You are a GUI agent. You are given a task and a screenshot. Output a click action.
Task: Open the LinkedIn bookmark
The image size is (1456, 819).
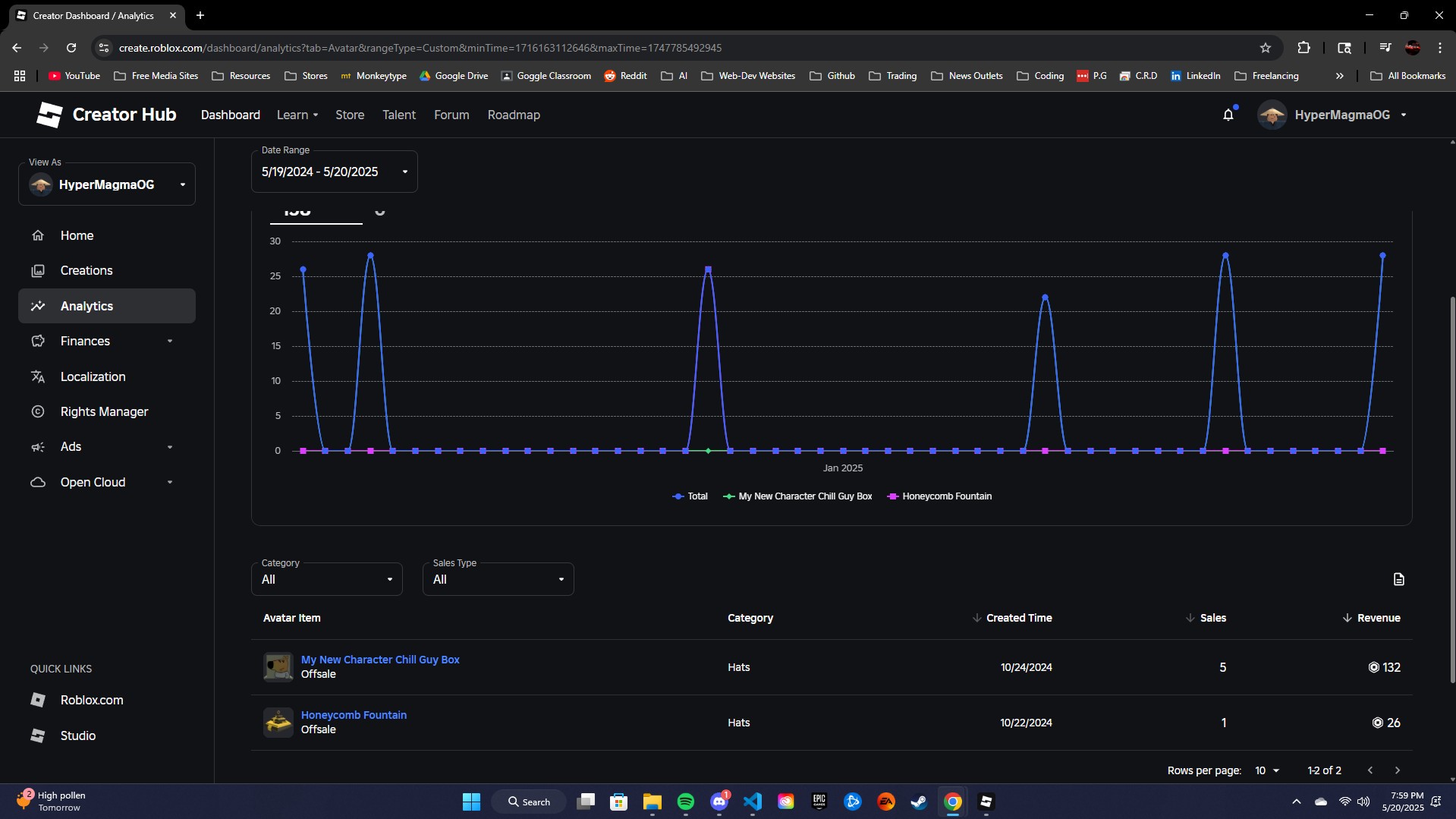(1195, 76)
